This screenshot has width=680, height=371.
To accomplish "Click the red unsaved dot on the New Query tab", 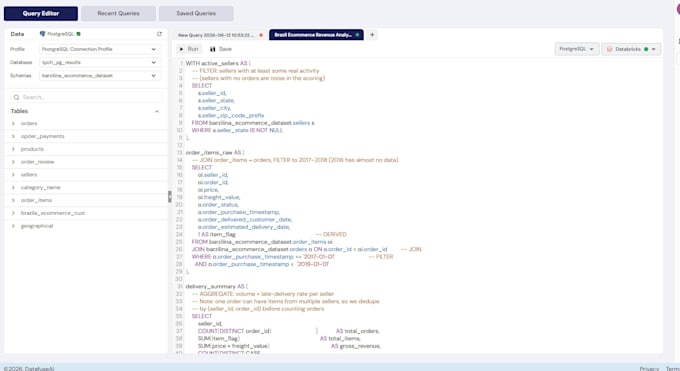I will click(261, 35).
